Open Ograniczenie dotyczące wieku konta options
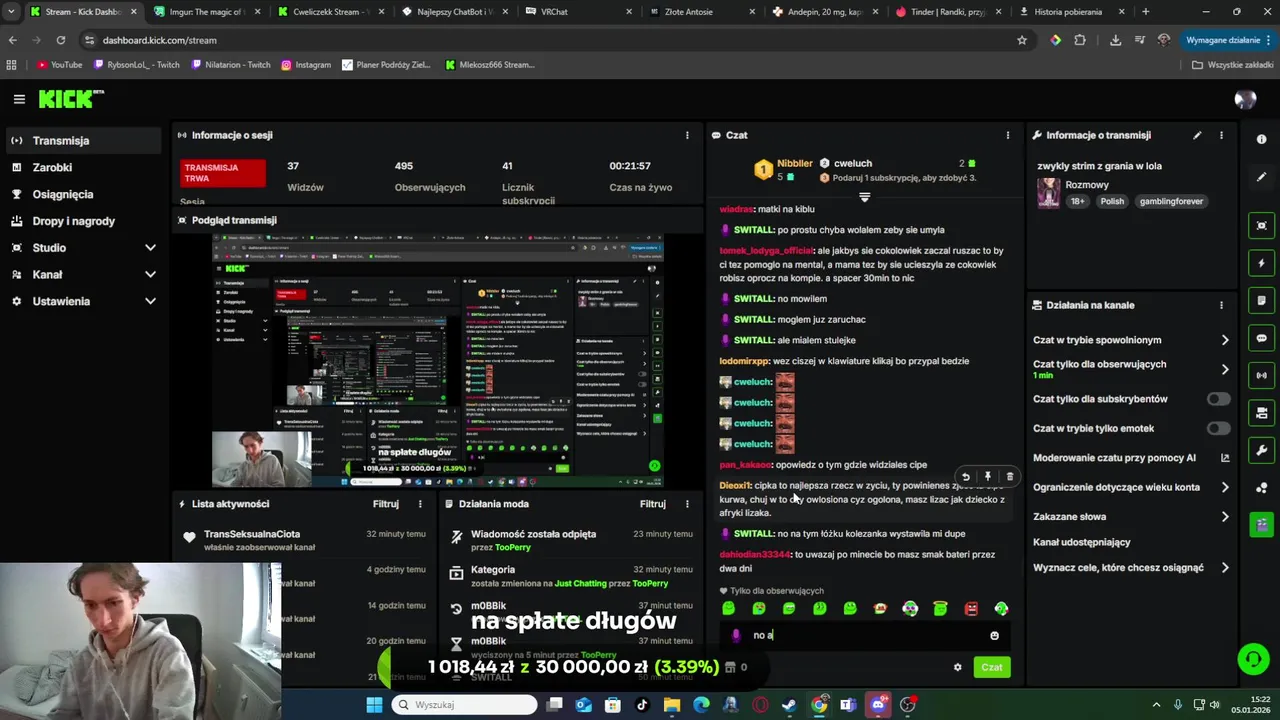1280x720 pixels. pyautogui.click(x=1131, y=487)
